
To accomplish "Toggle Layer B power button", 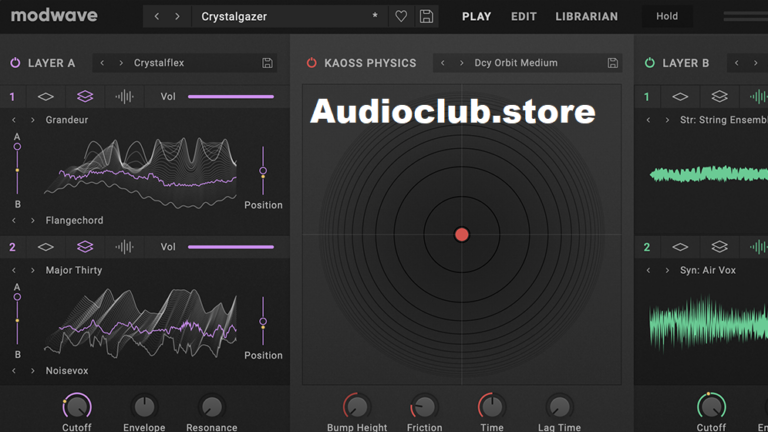I will click(x=649, y=63).
